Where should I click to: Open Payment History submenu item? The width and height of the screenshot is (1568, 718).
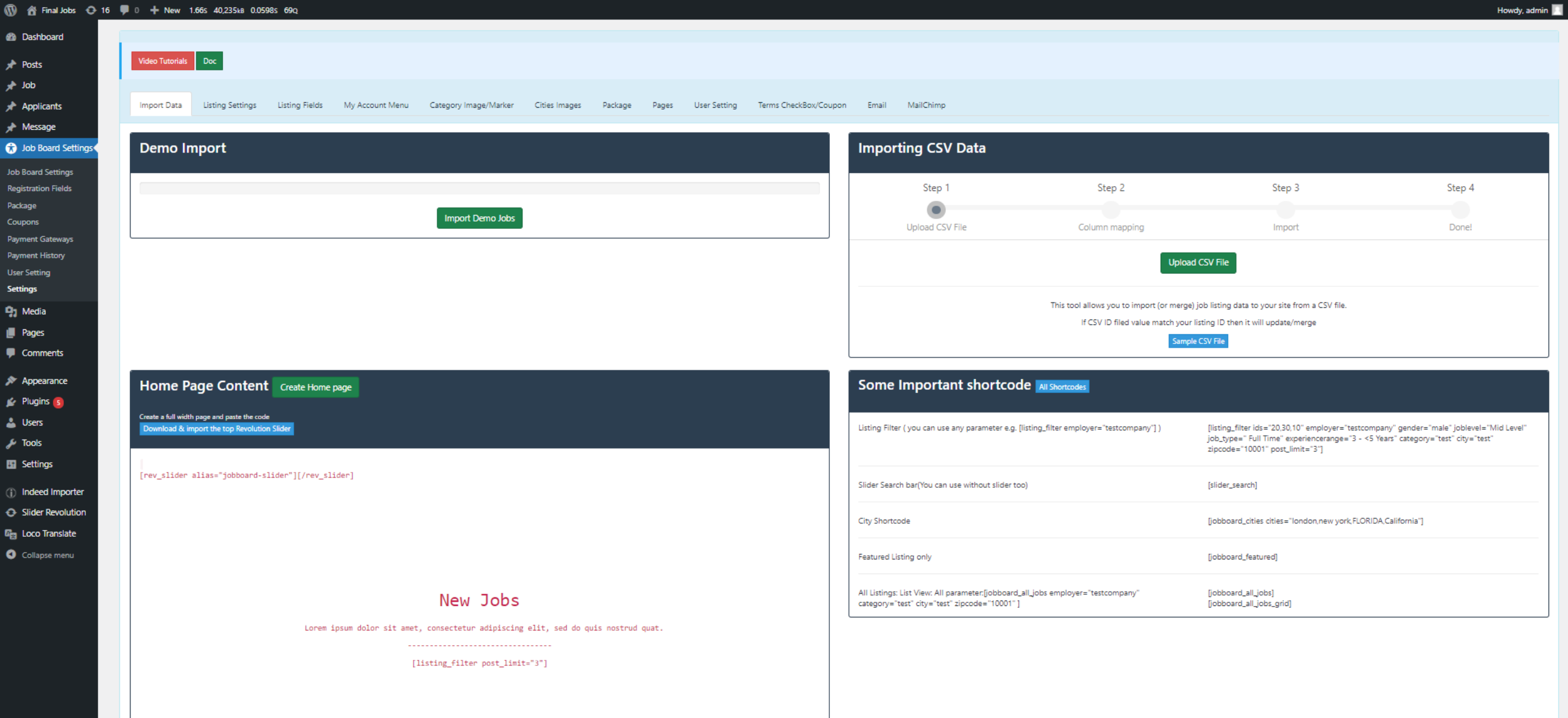[x=36, y=255]
